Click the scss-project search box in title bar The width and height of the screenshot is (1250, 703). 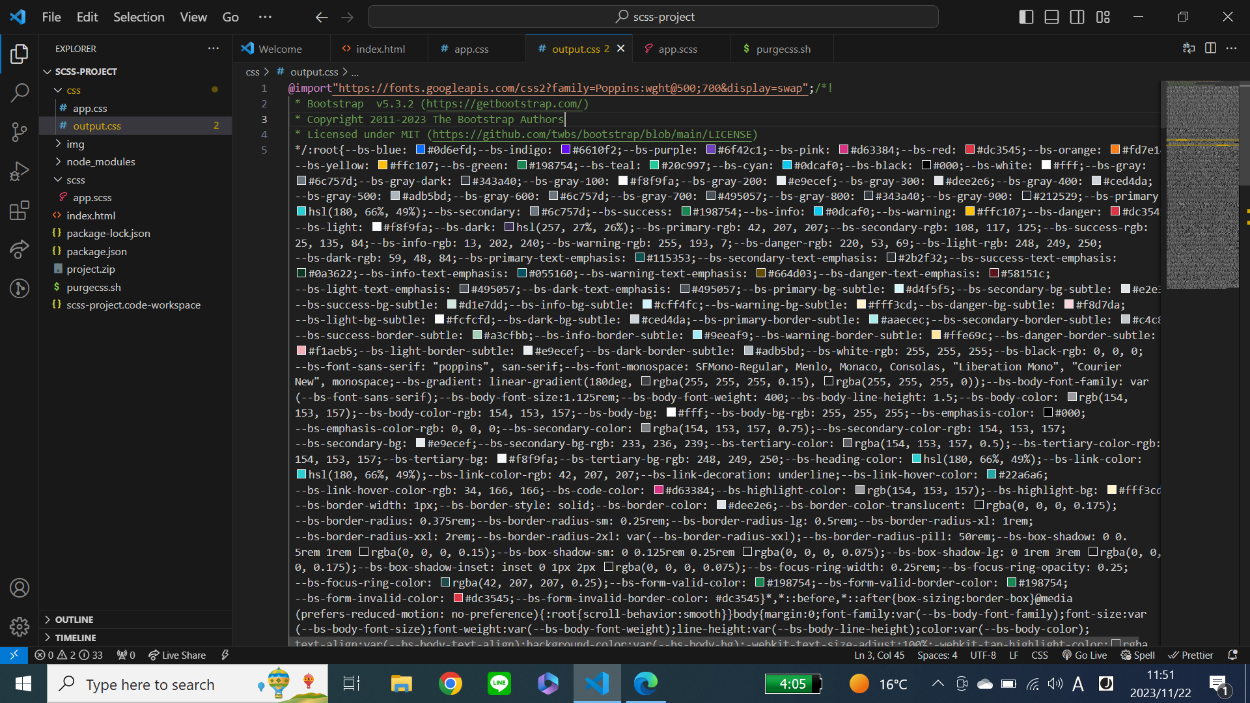(653, 17)
